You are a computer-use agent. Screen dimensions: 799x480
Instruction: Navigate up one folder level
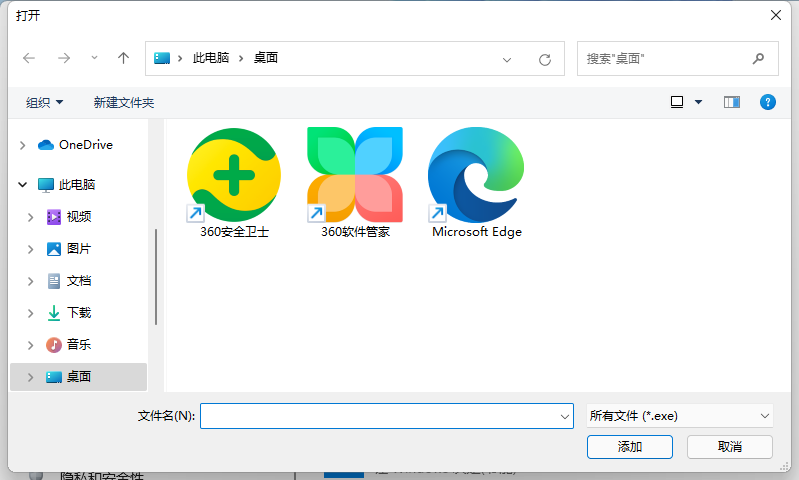click(123, 58)
